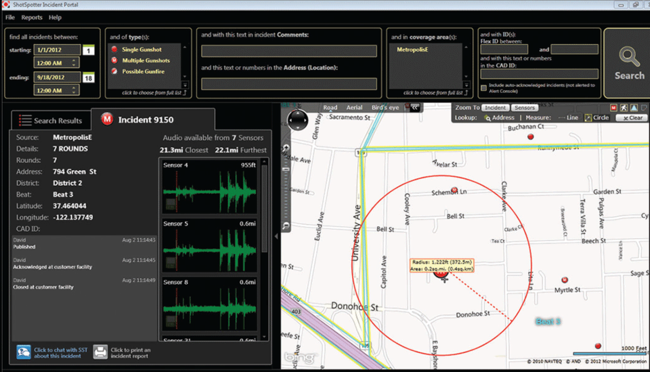The height and width of the screenshot is (372, 650).
Task: Click the map zoom out magnifier
Action: (286, 226)
